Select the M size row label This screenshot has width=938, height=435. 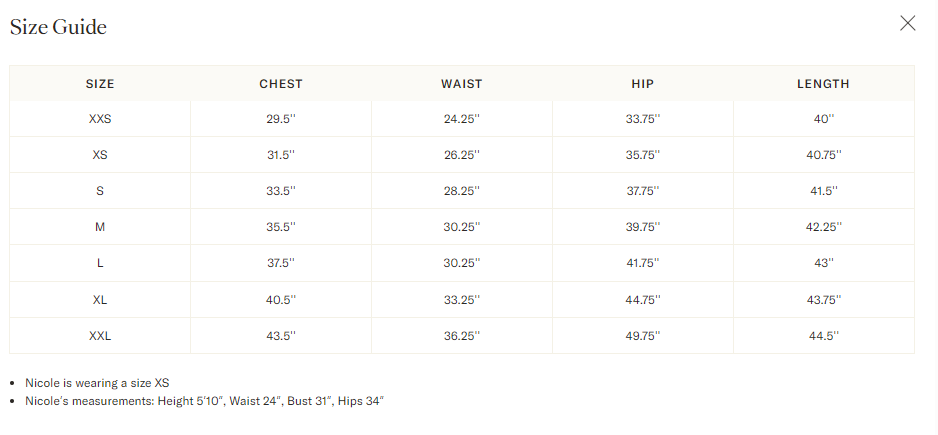100,227
